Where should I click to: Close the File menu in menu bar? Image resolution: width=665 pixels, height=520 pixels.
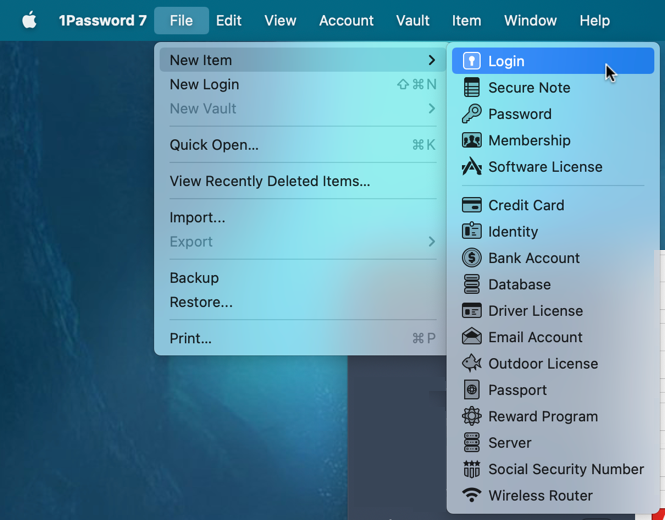click(182, 20)
